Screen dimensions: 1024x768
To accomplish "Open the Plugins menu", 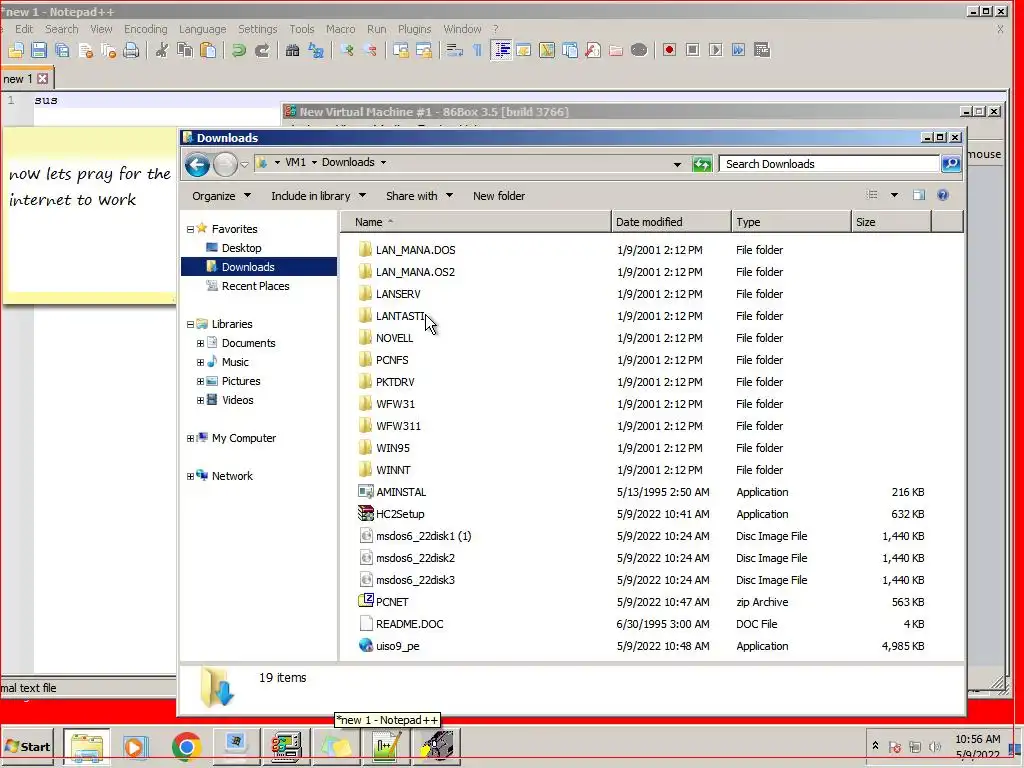I will pos(415,29).
